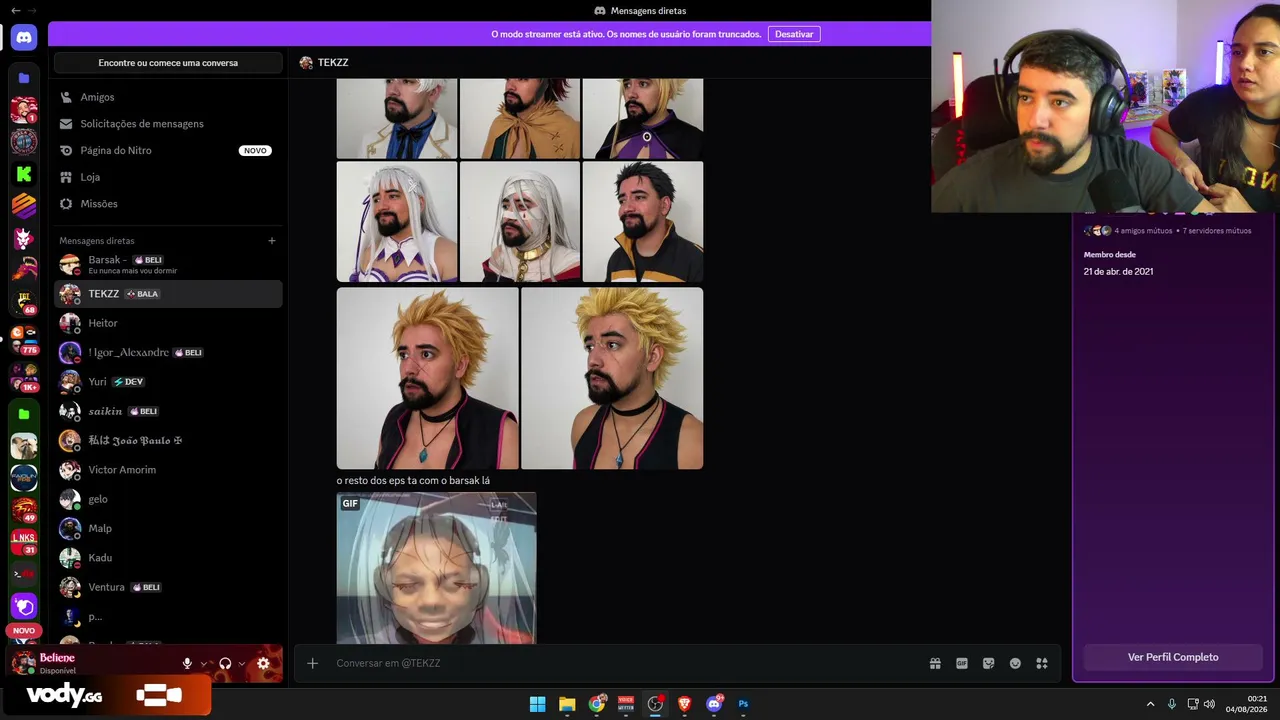Open the Yuri direct message
This screenshot has height=720, width=1280.
[x=168, y=382]
